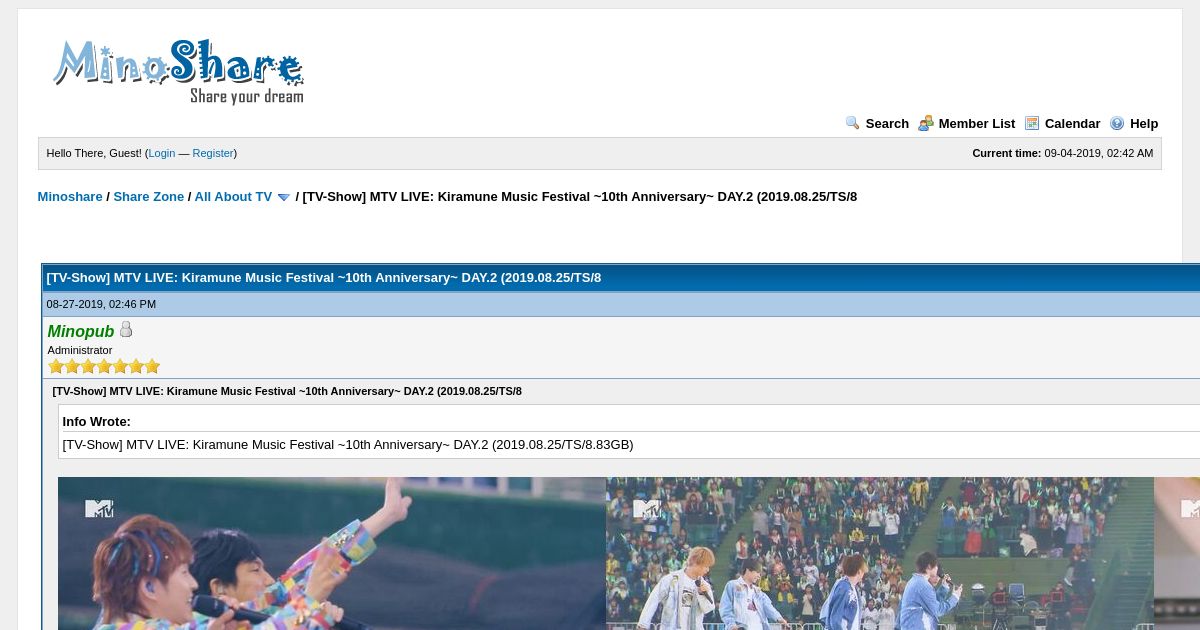
Task: Click the Administrator user title text
Action: point(80,350)
